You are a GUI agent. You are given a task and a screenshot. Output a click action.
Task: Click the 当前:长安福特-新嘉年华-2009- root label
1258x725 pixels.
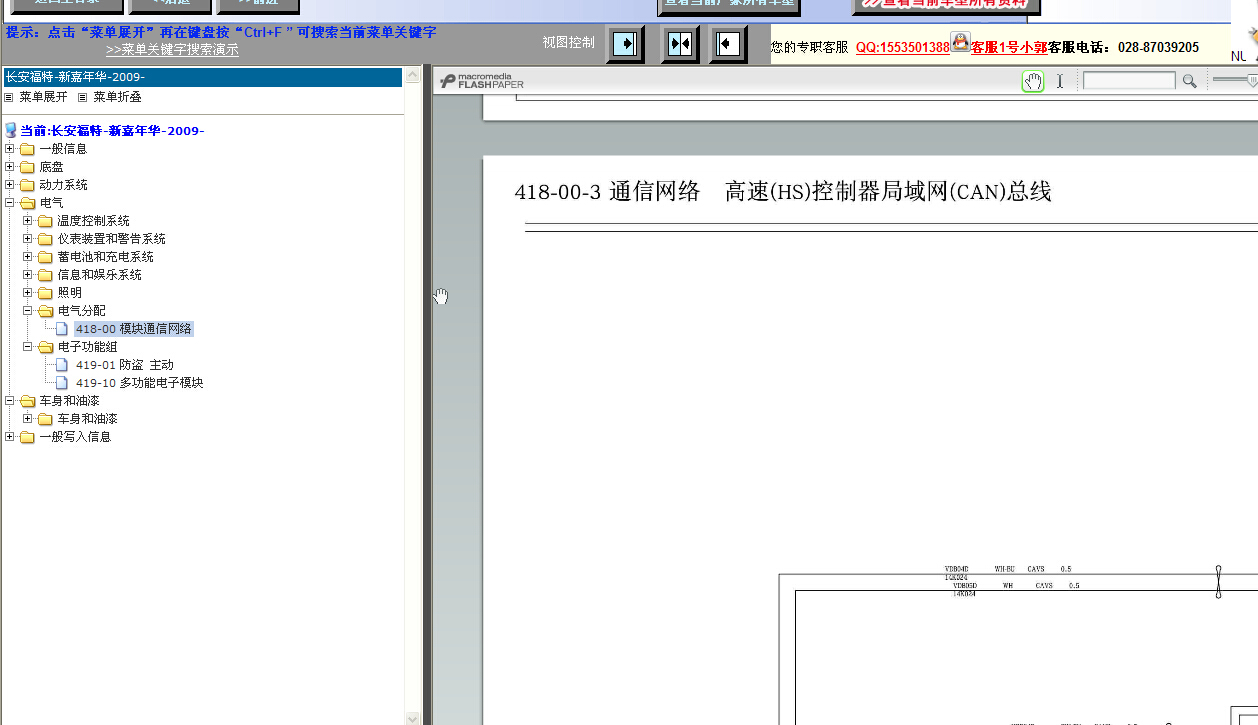tap(112, 131)
